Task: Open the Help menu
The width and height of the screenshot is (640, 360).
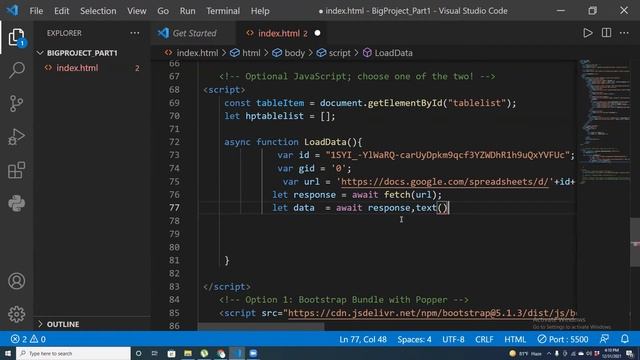Action: (260, 11)
